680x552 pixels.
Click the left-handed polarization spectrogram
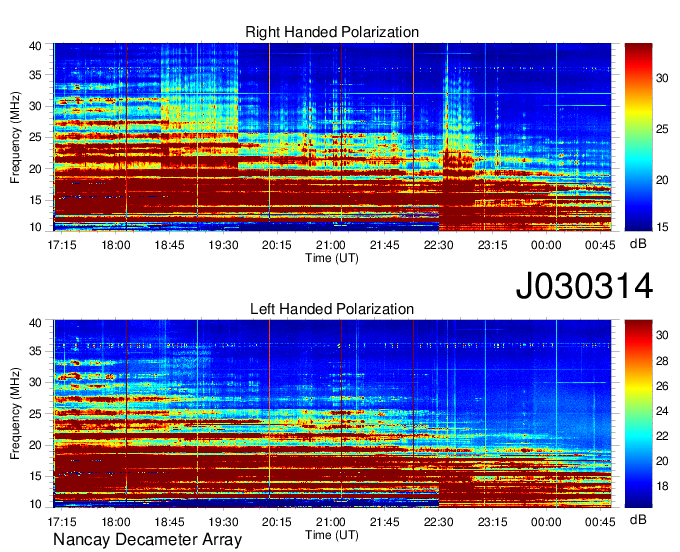point(332,414)
